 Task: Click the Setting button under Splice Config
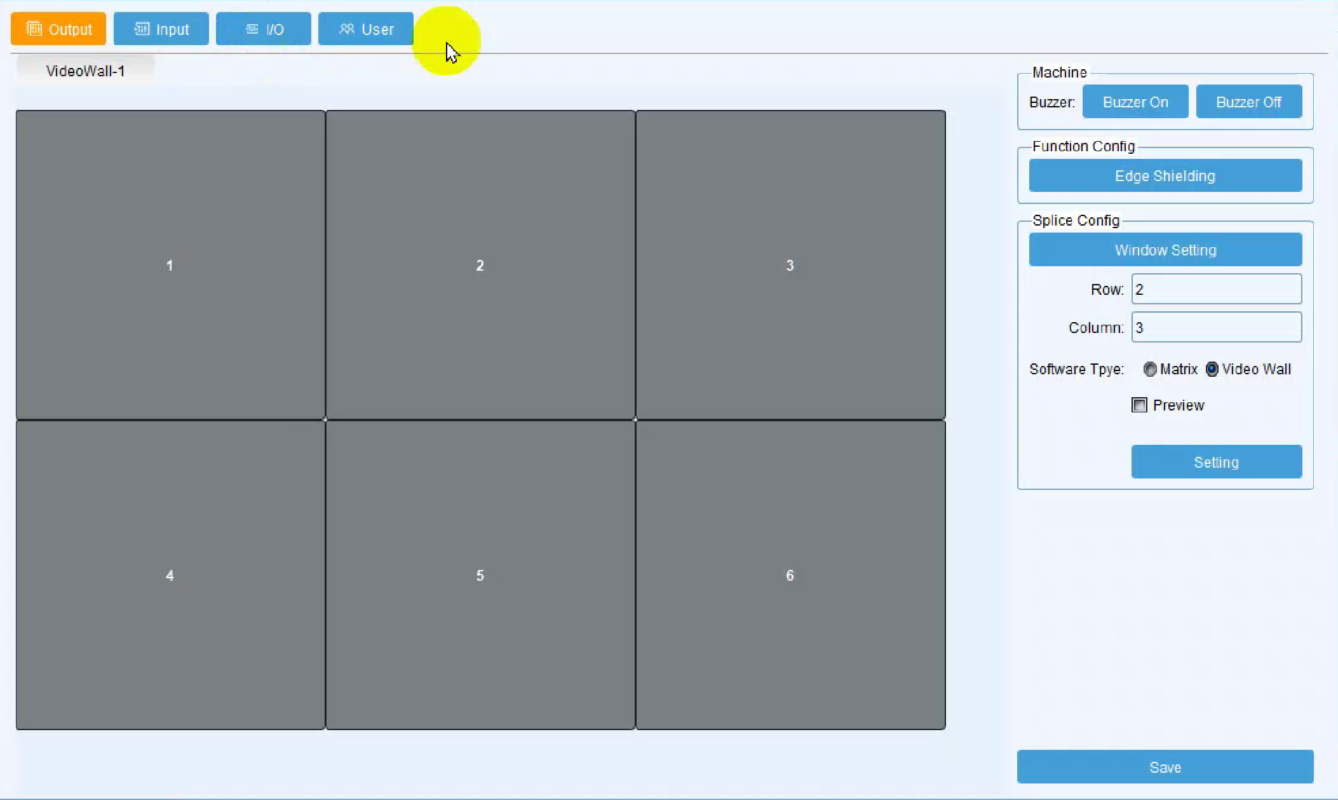pos(1216,462)
